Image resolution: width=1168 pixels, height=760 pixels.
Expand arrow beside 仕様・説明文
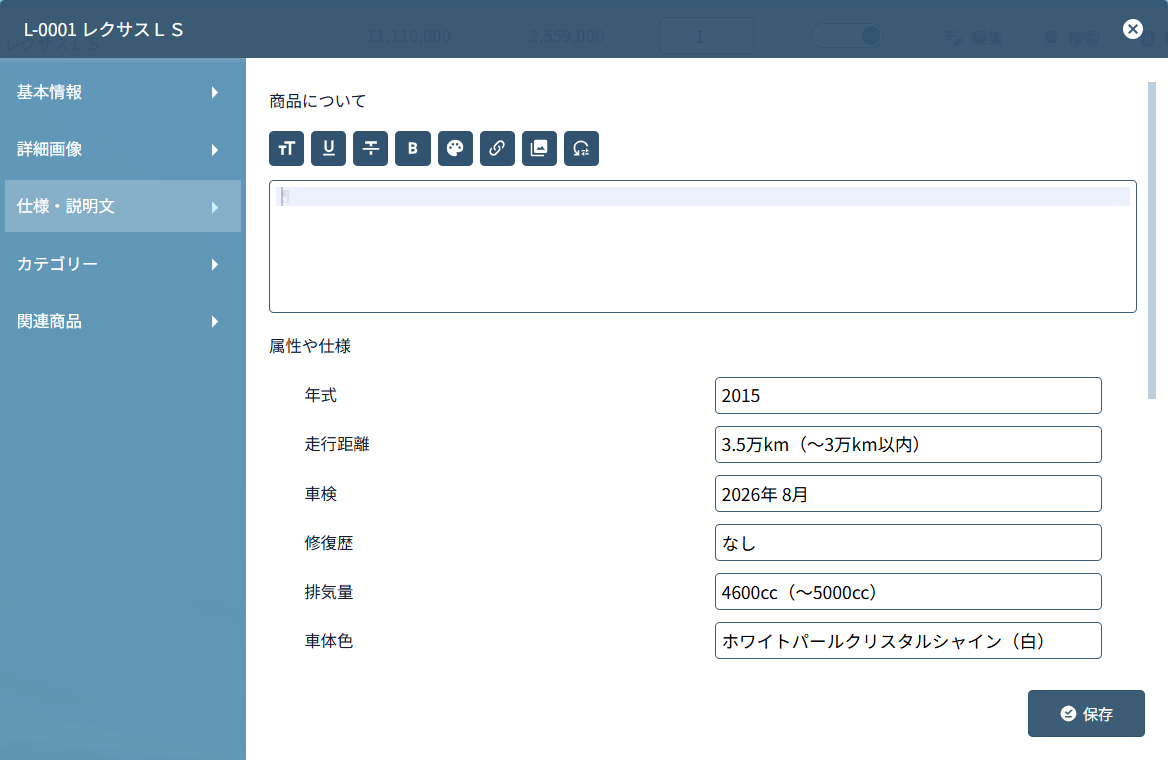(215, 207)
